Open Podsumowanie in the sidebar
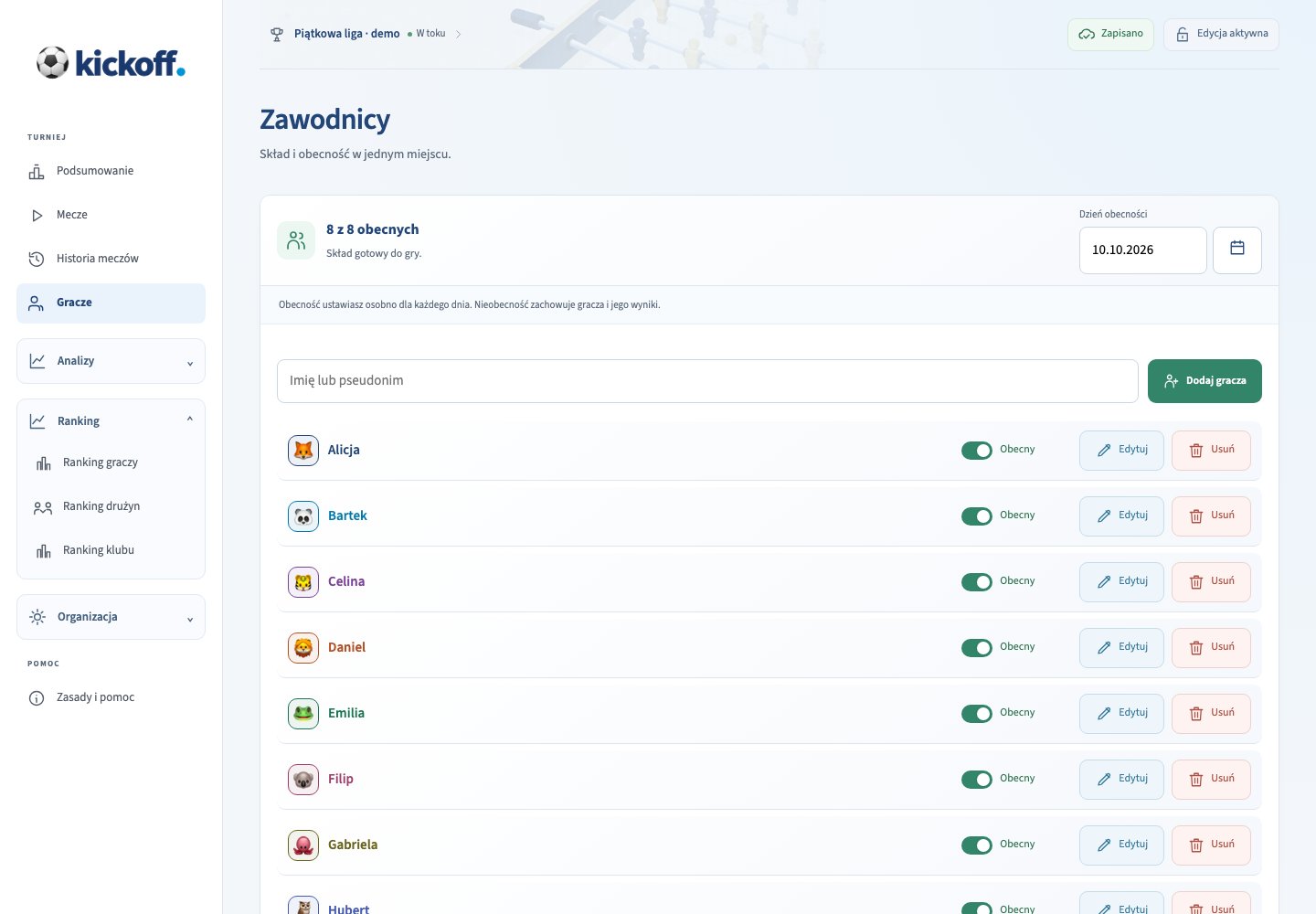 click(x=111, y=172)
